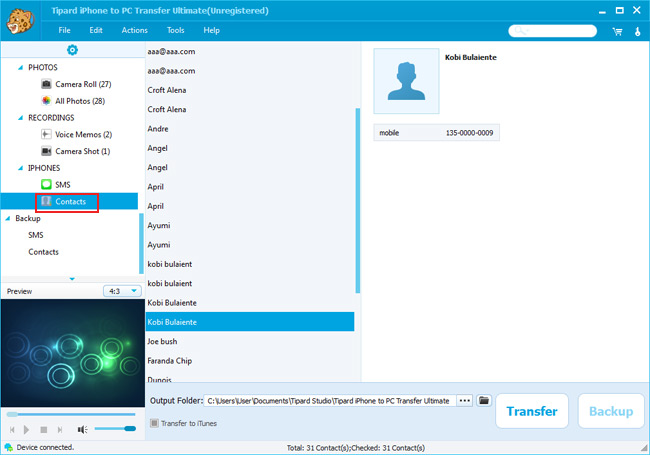Open the File menu

pyautogui.click(x=64, y=30)
